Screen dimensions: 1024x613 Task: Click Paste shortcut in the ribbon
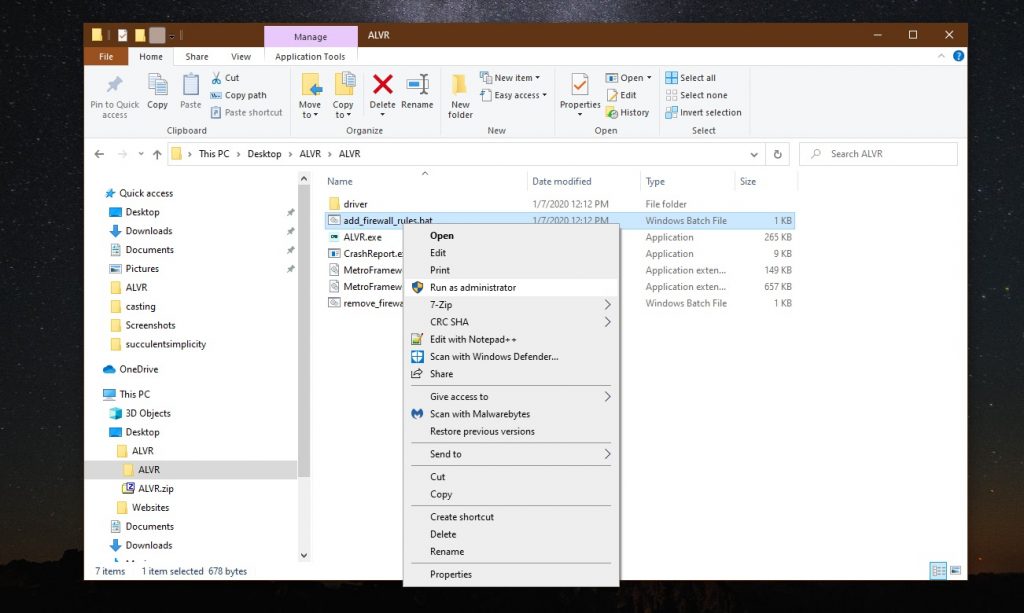247,112
